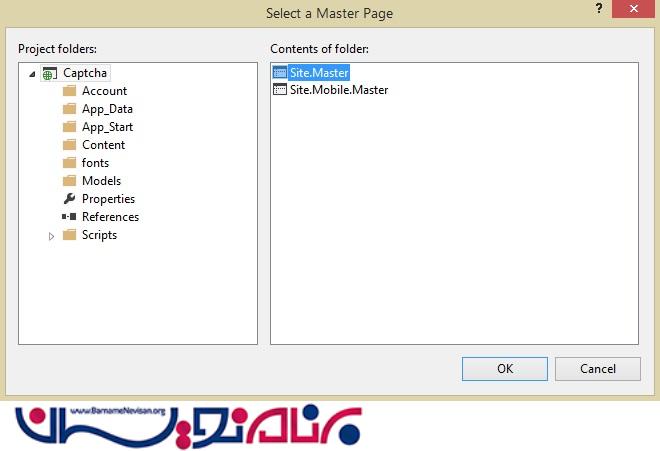Select Site.Master in contents list
This screenshot has width=660, height=451.
319,72
